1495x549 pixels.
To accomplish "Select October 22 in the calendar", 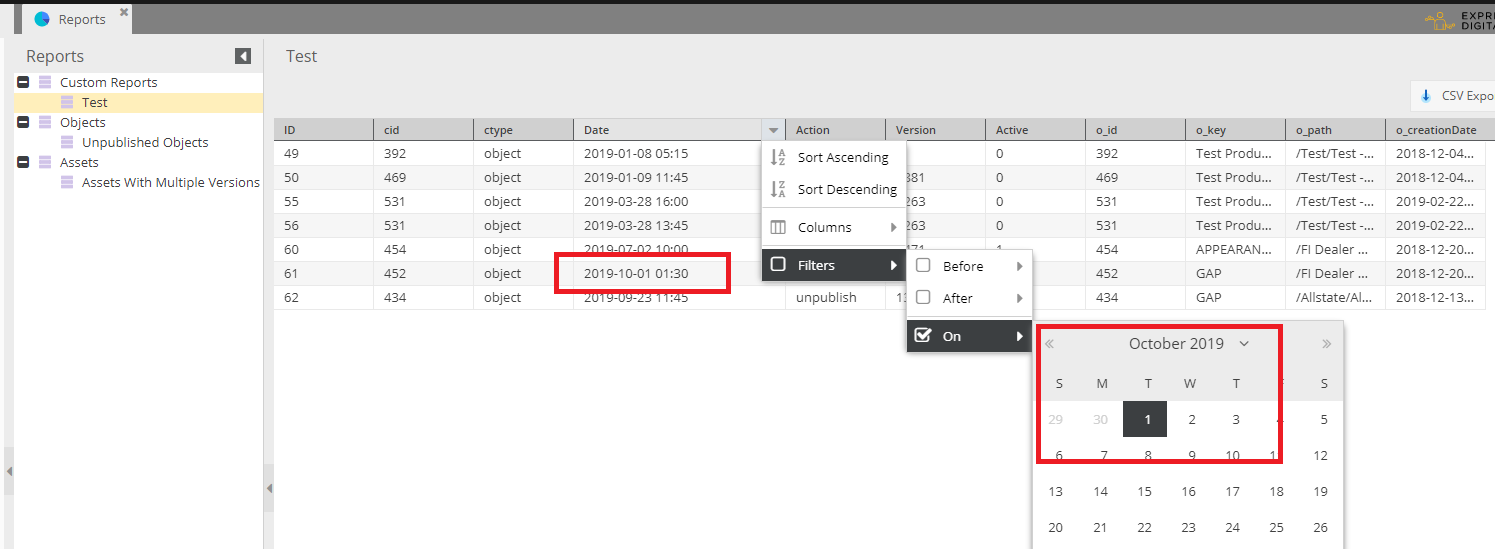I will click(1145, 528).
